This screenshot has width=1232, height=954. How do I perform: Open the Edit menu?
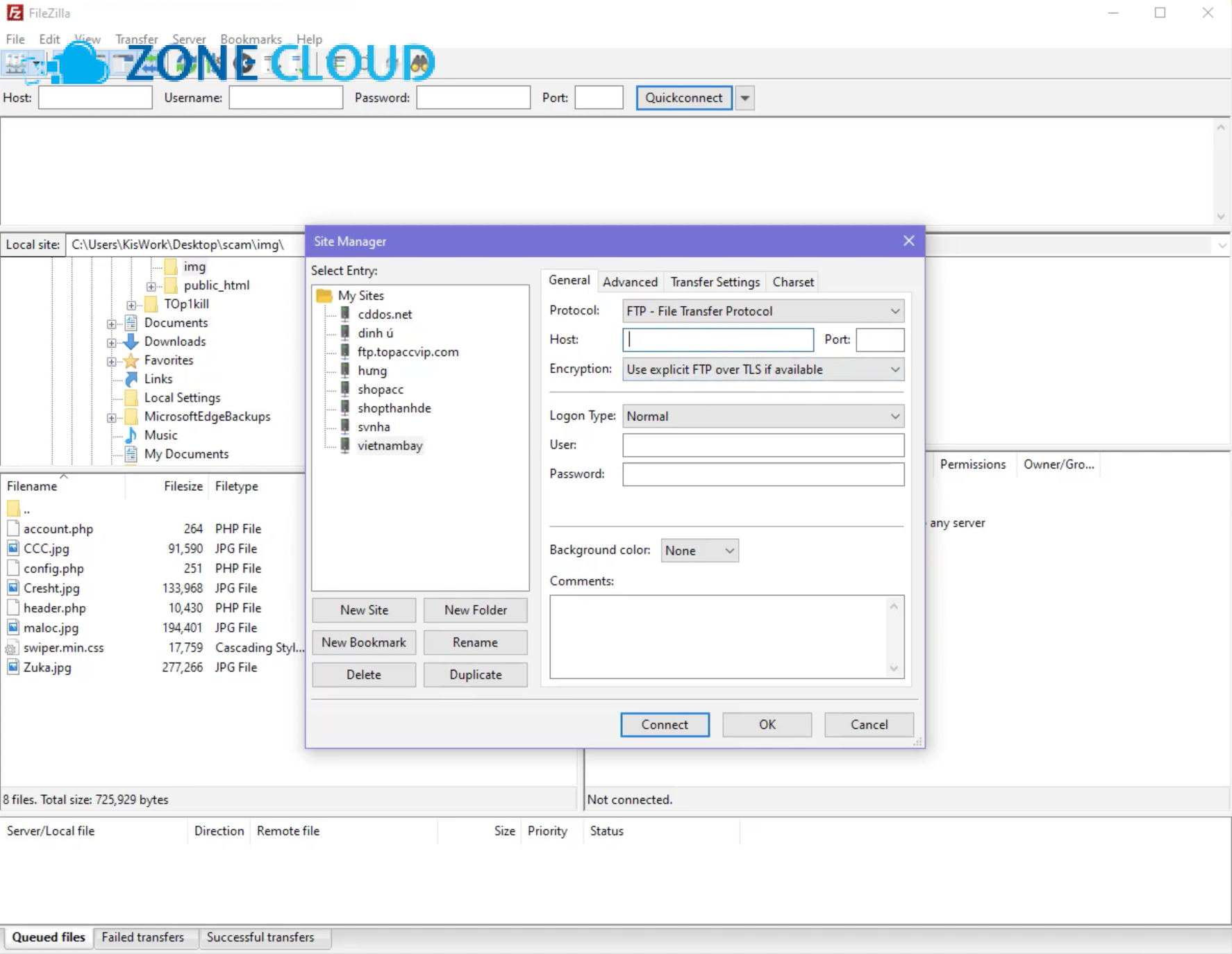click(x=49, y=39)
